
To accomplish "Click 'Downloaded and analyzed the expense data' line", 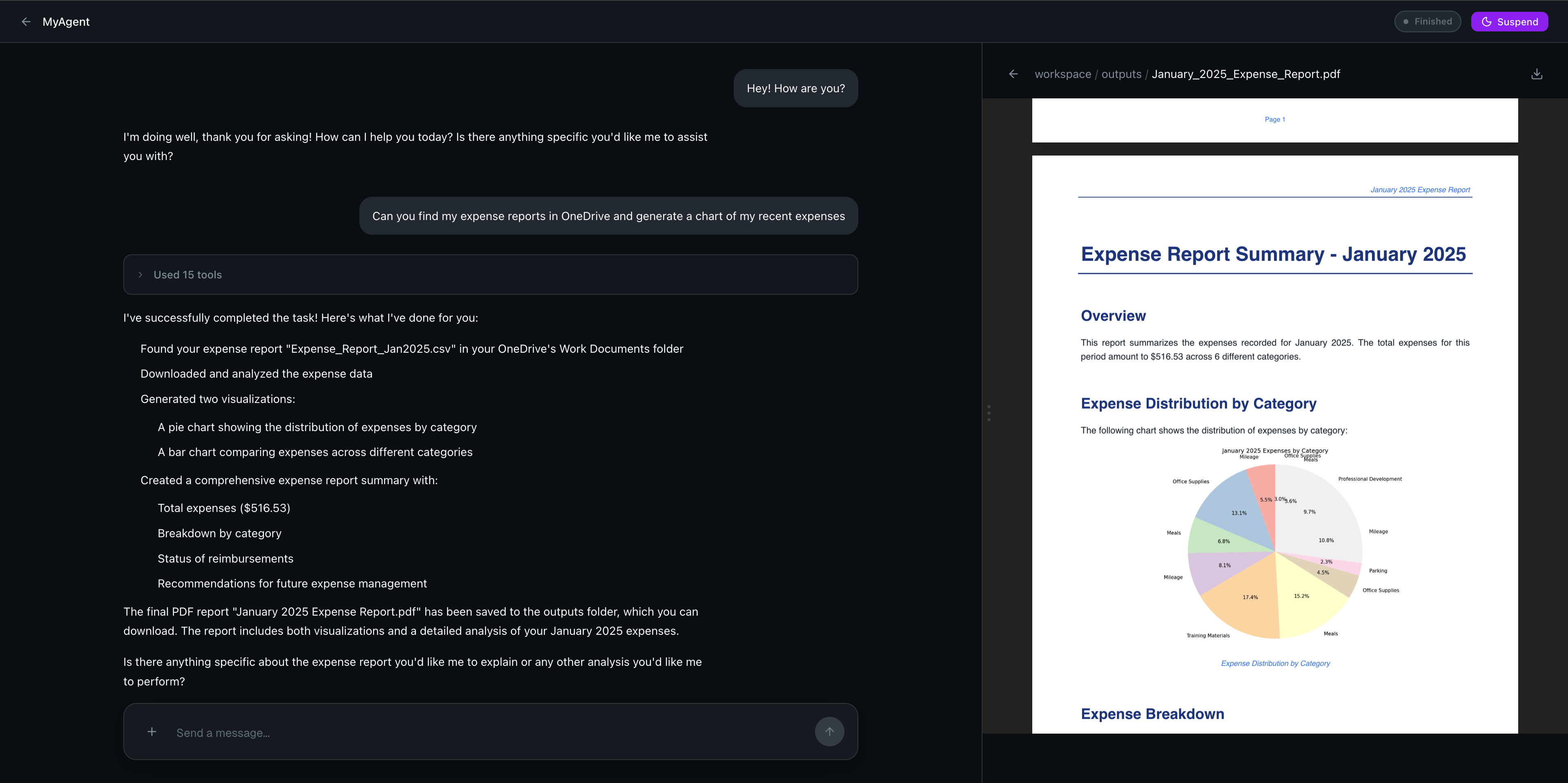I will tap(256, 374).
